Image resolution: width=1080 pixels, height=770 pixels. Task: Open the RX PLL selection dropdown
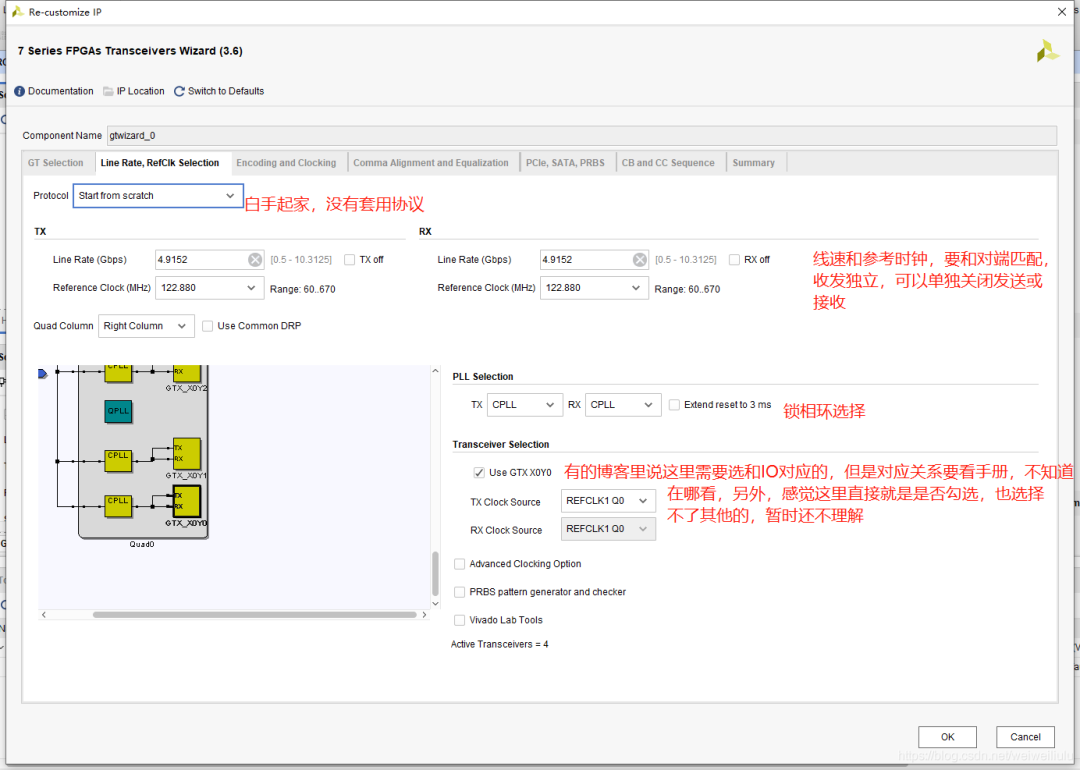pyautogui.click(x=623, y=405)
